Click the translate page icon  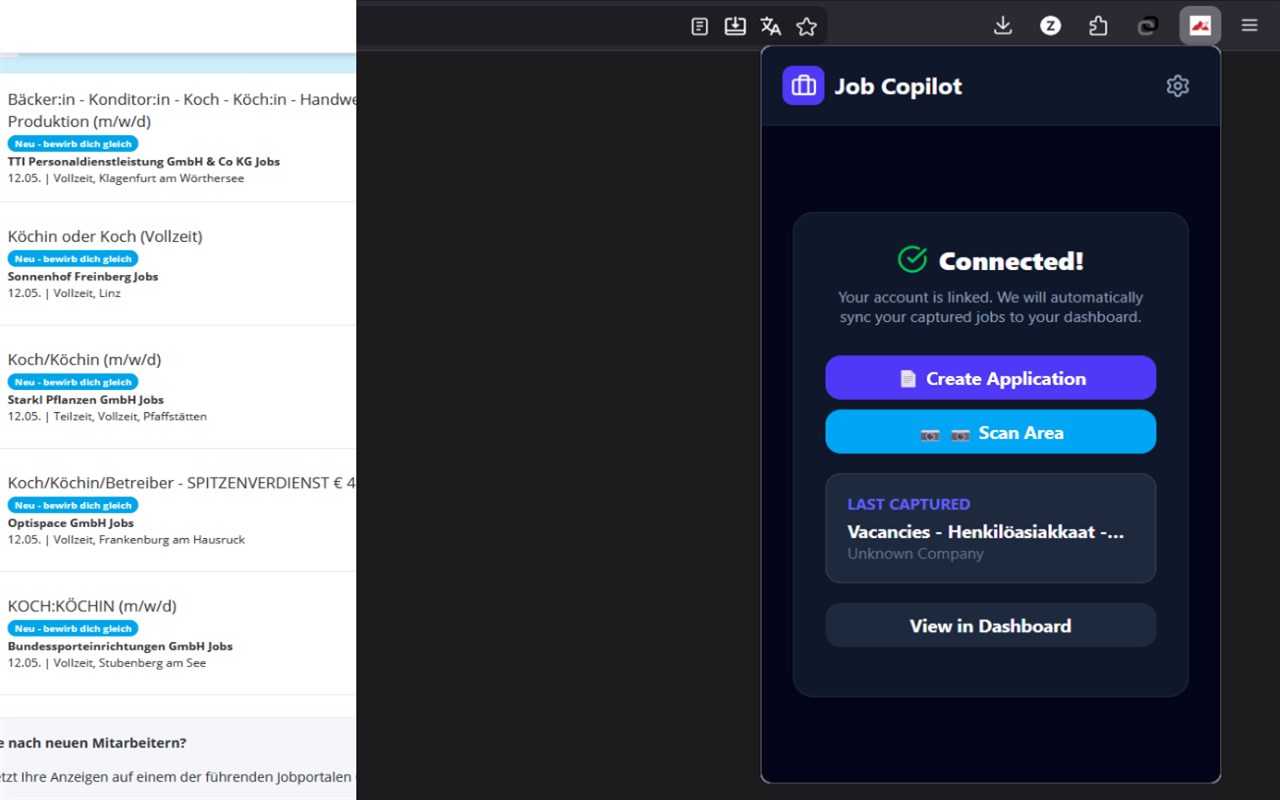770,26
